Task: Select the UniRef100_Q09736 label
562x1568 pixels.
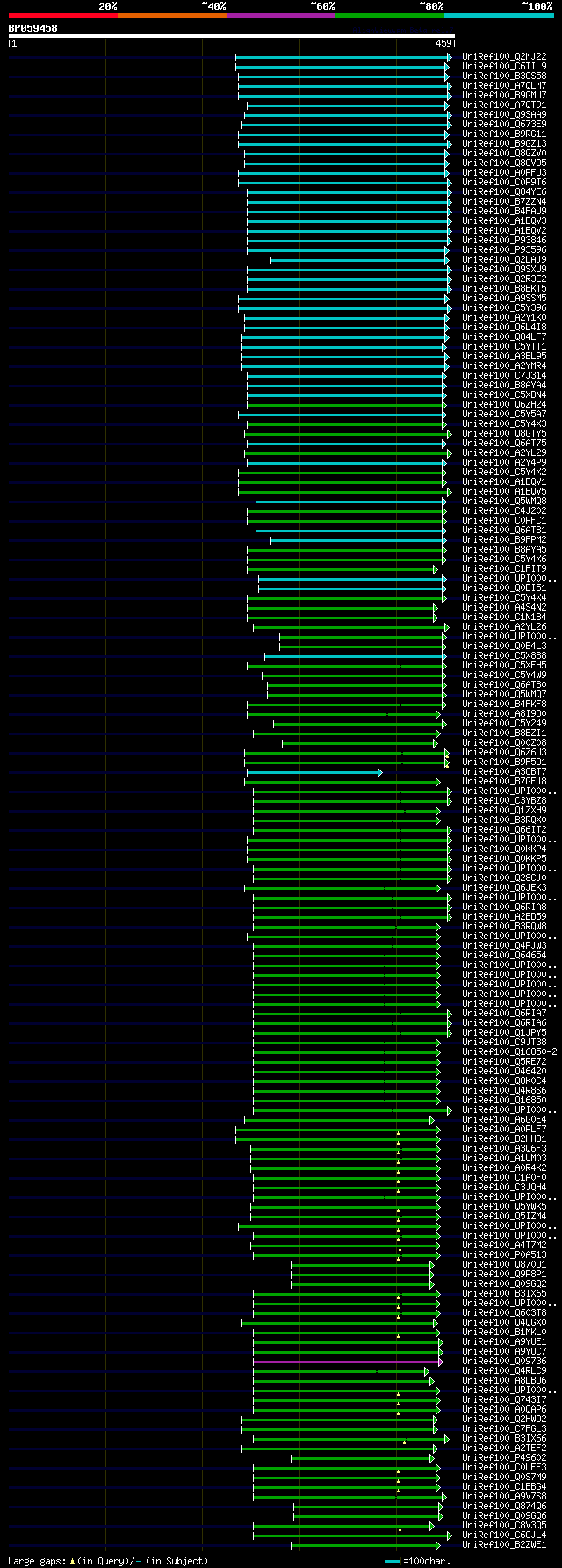Action: [x=505, y=1361]
